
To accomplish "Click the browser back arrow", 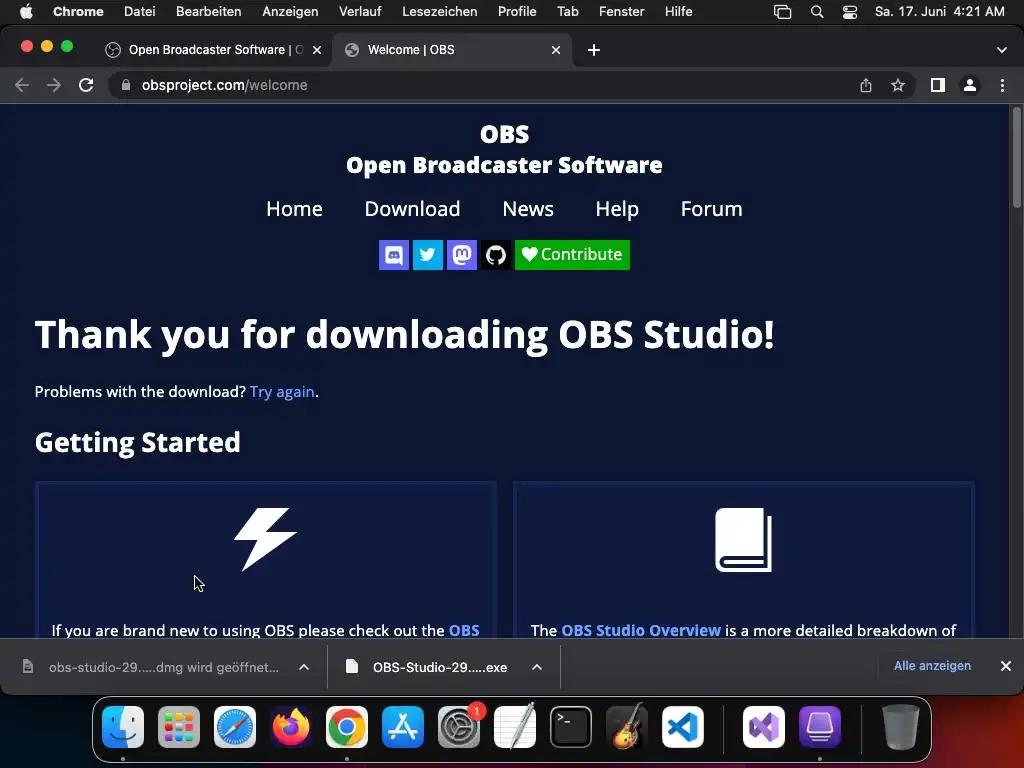I will click(22, 85).
